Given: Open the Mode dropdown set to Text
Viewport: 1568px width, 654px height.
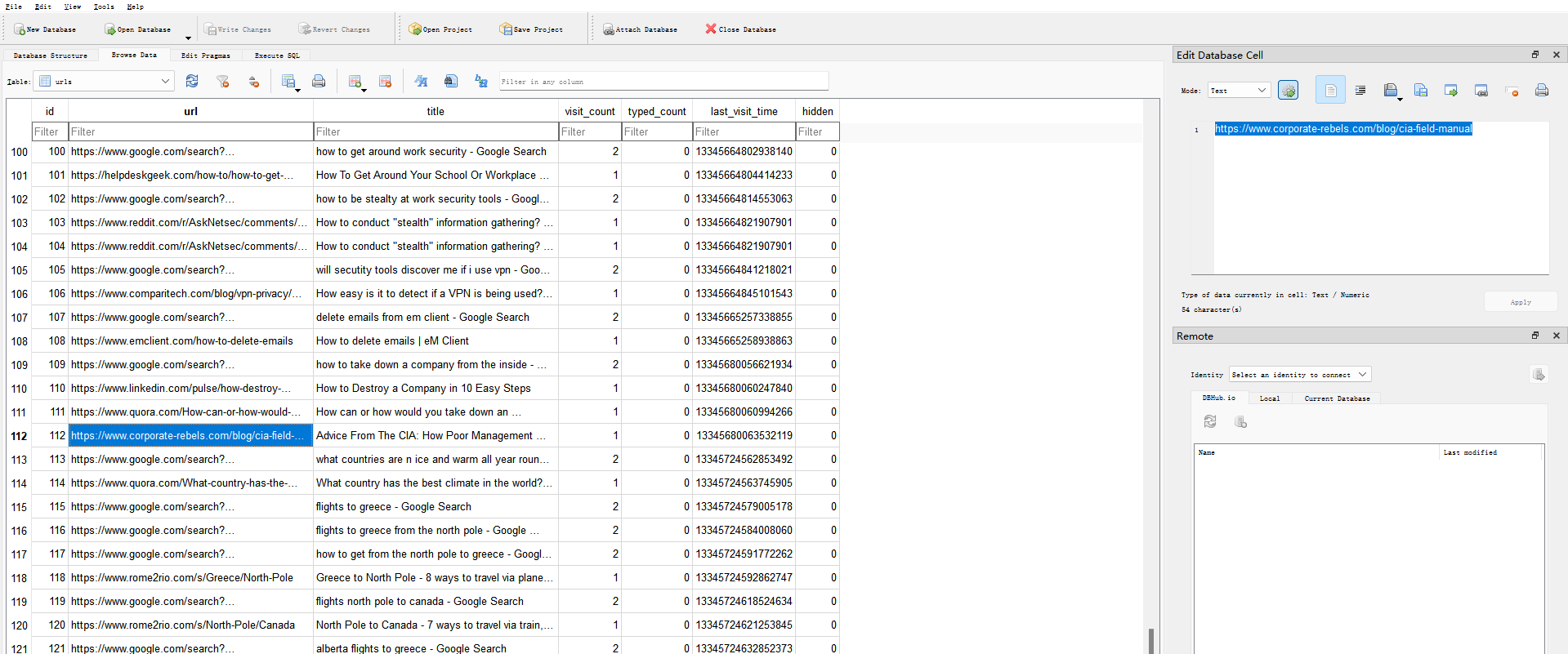Looking at the screenshot, I should point(1239,91).
